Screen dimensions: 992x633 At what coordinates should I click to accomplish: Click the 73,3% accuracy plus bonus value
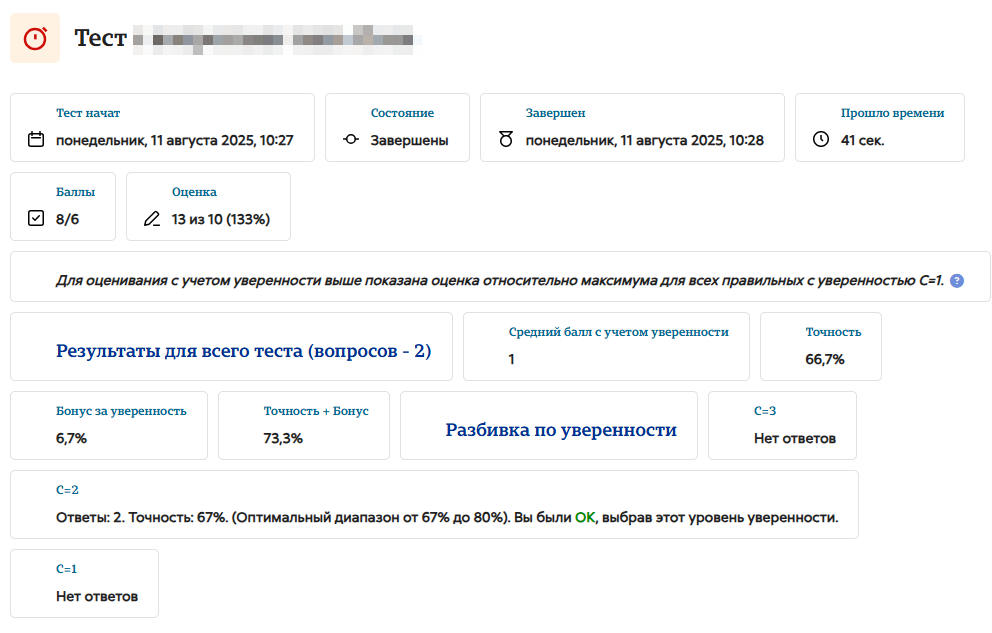pyautogui.click(x=283, y=438)
